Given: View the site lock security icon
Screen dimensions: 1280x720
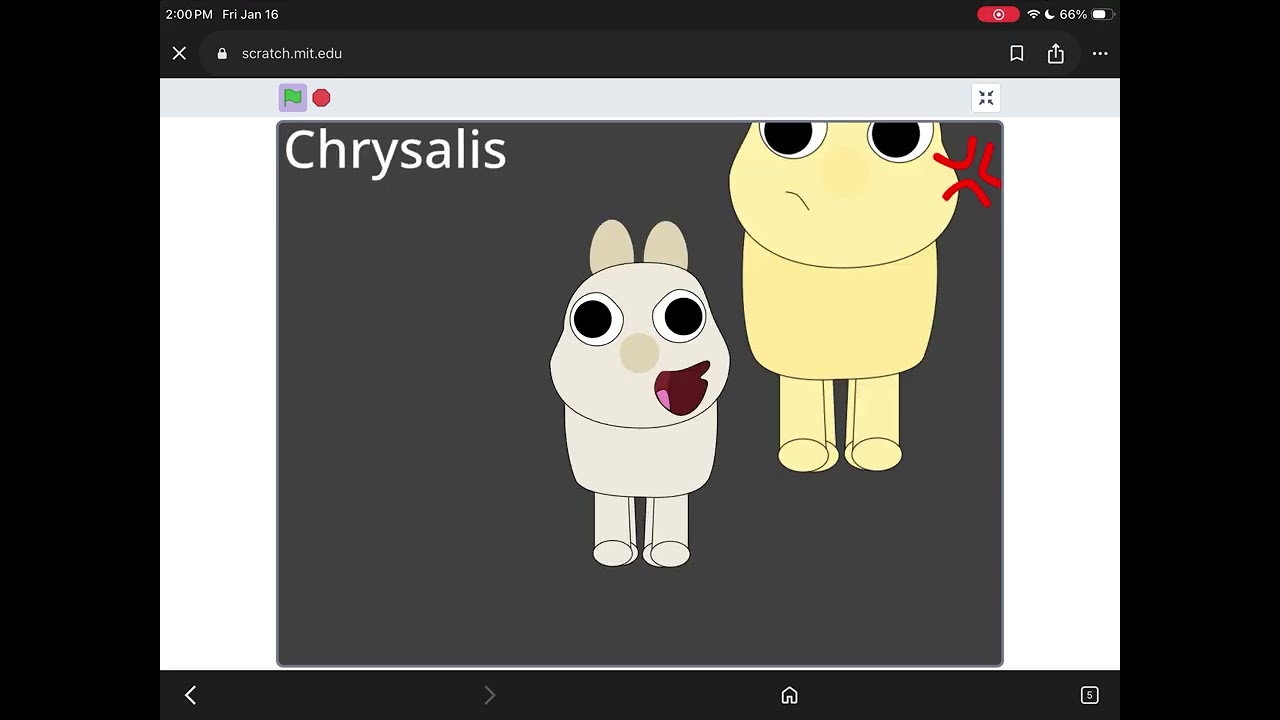Looking at the screenshot, I should coord(222,53).
